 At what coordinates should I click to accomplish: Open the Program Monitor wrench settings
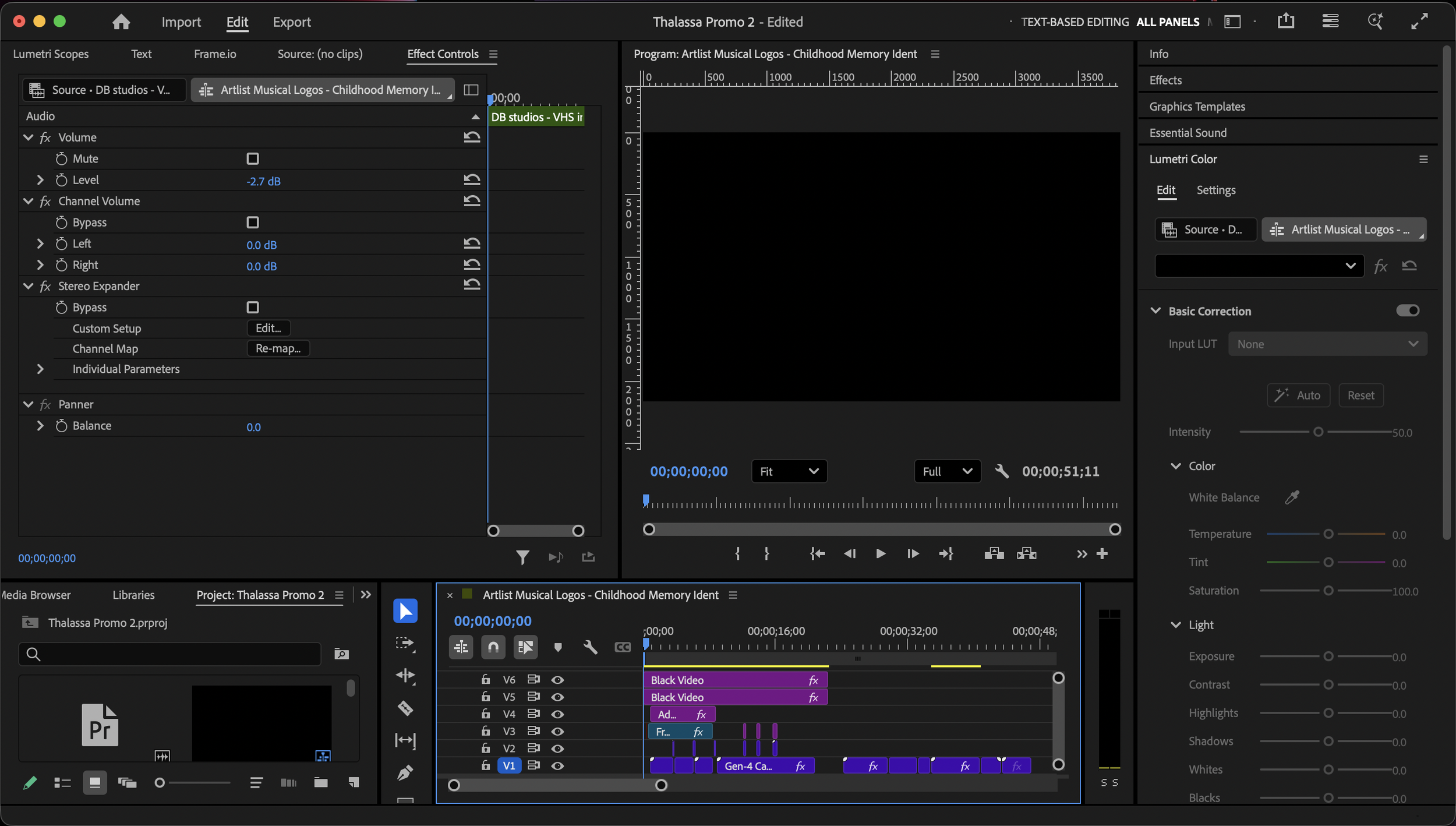coord(1001,471)
